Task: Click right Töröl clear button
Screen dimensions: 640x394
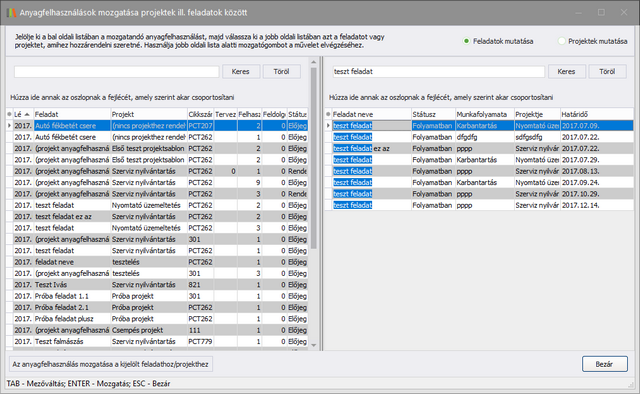Action: click(607, 71)
